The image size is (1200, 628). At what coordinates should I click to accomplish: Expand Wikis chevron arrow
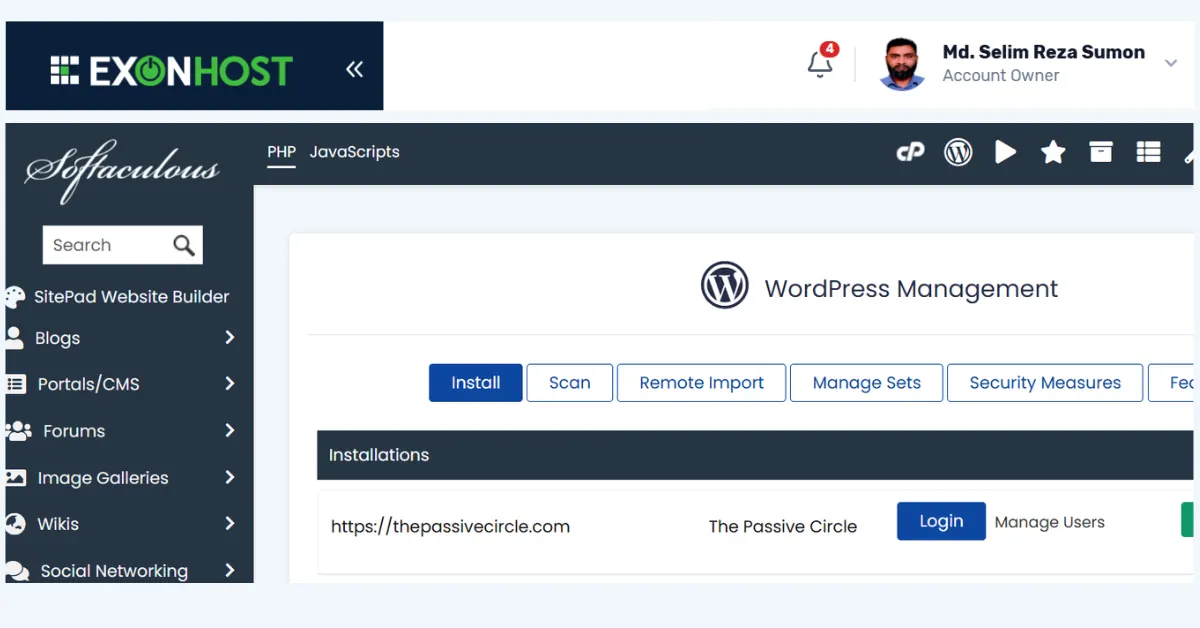pyautogui.click(x=229, y=524)
